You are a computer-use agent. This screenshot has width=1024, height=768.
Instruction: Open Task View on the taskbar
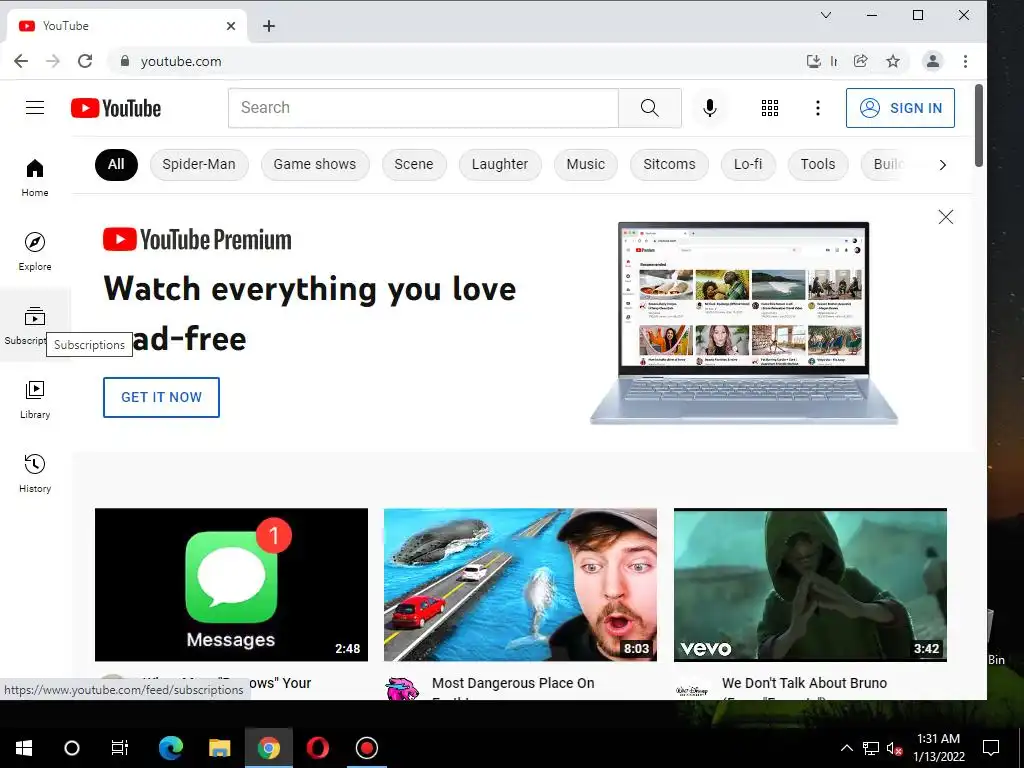tap(120, 748)
